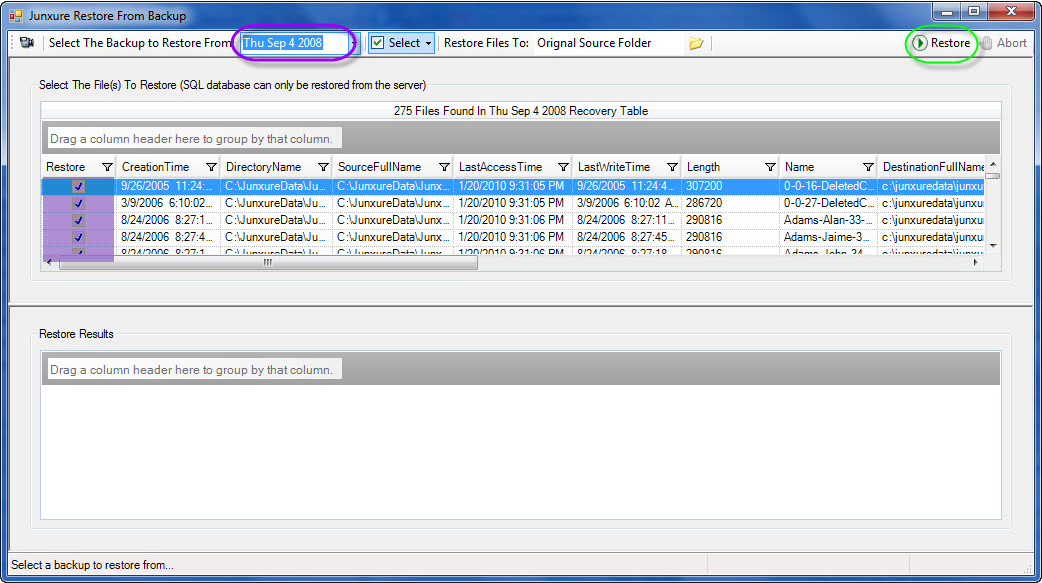Select the length cell 286720
The height and width of the screenshot is (583, 1042).
[729, 203]
